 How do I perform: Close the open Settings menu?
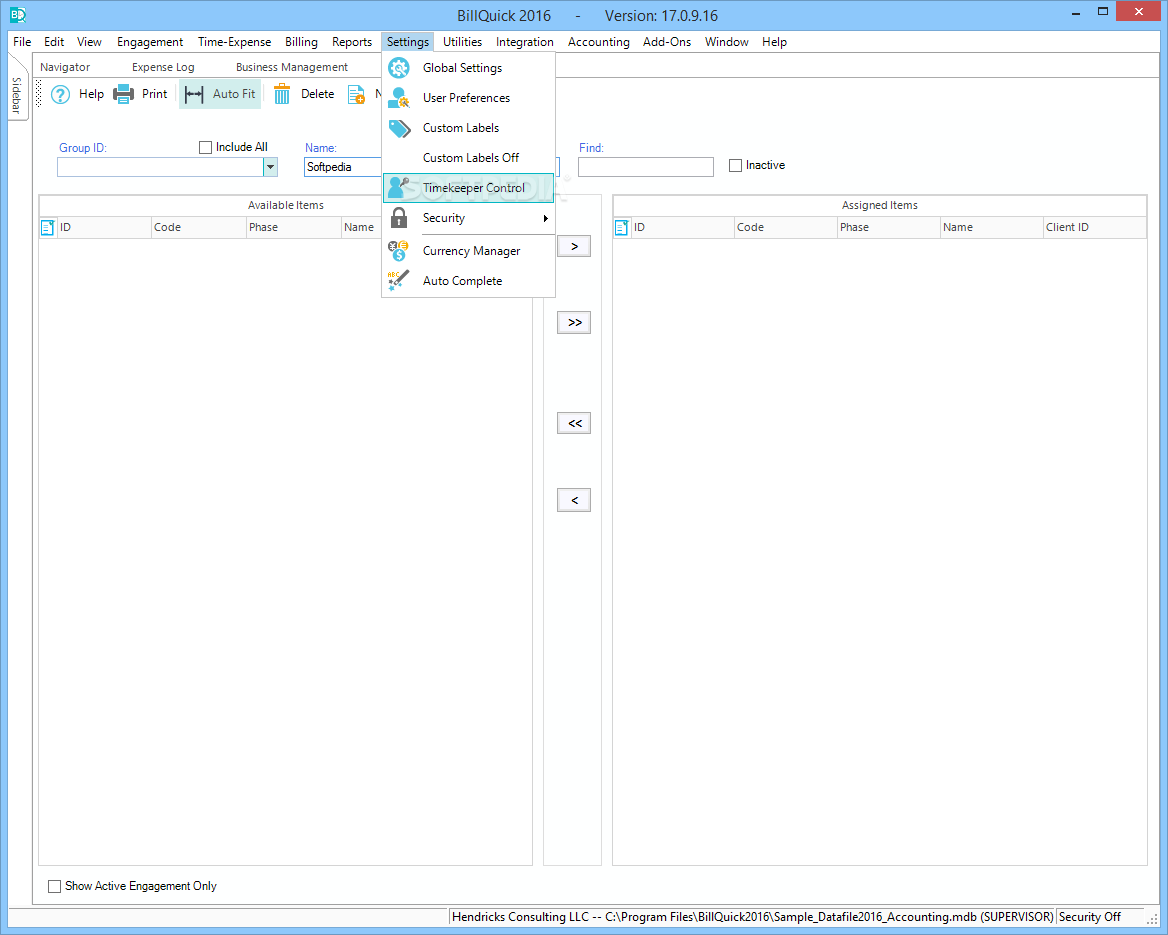407,42
